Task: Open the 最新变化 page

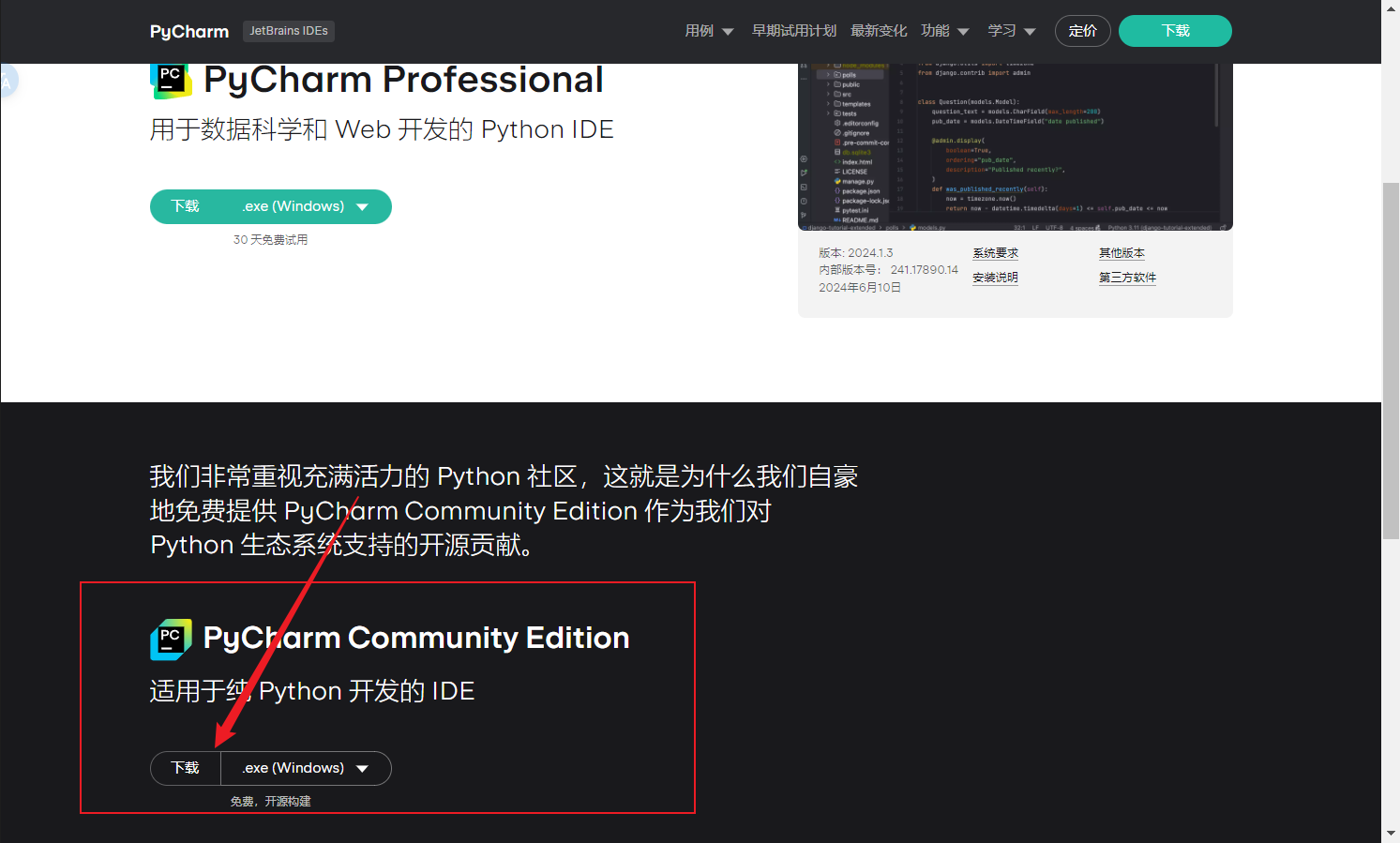Action: [x=879, y=31]
